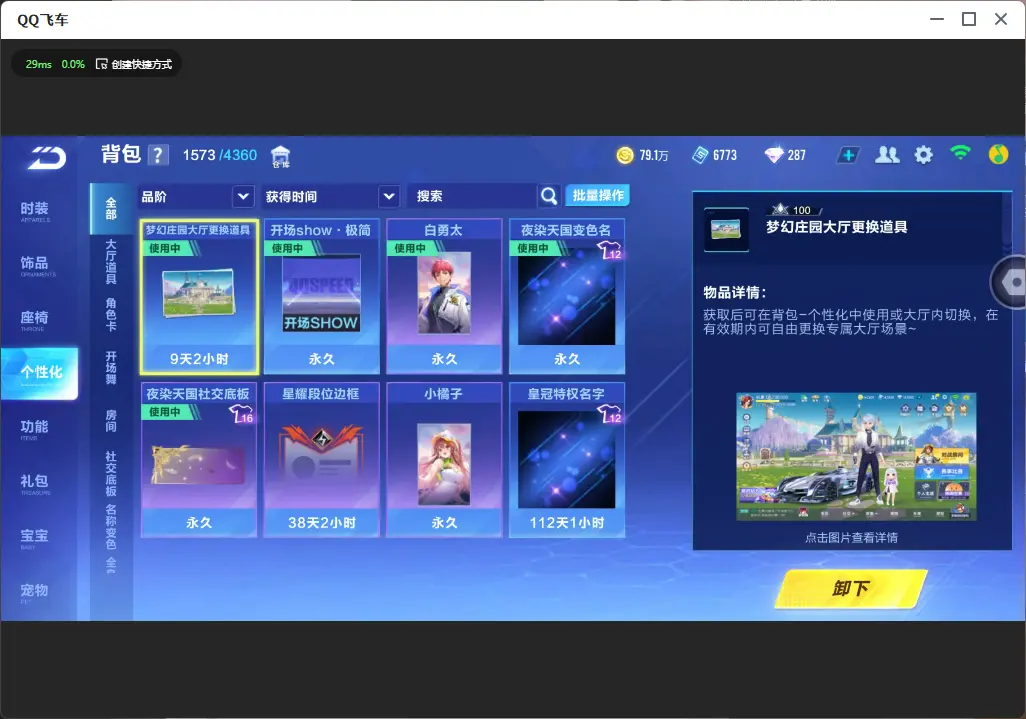Image resolution: width=1026 pixels, height=719 pixels.
Task: Open the backpack help question mark
Action: (158, 155)
